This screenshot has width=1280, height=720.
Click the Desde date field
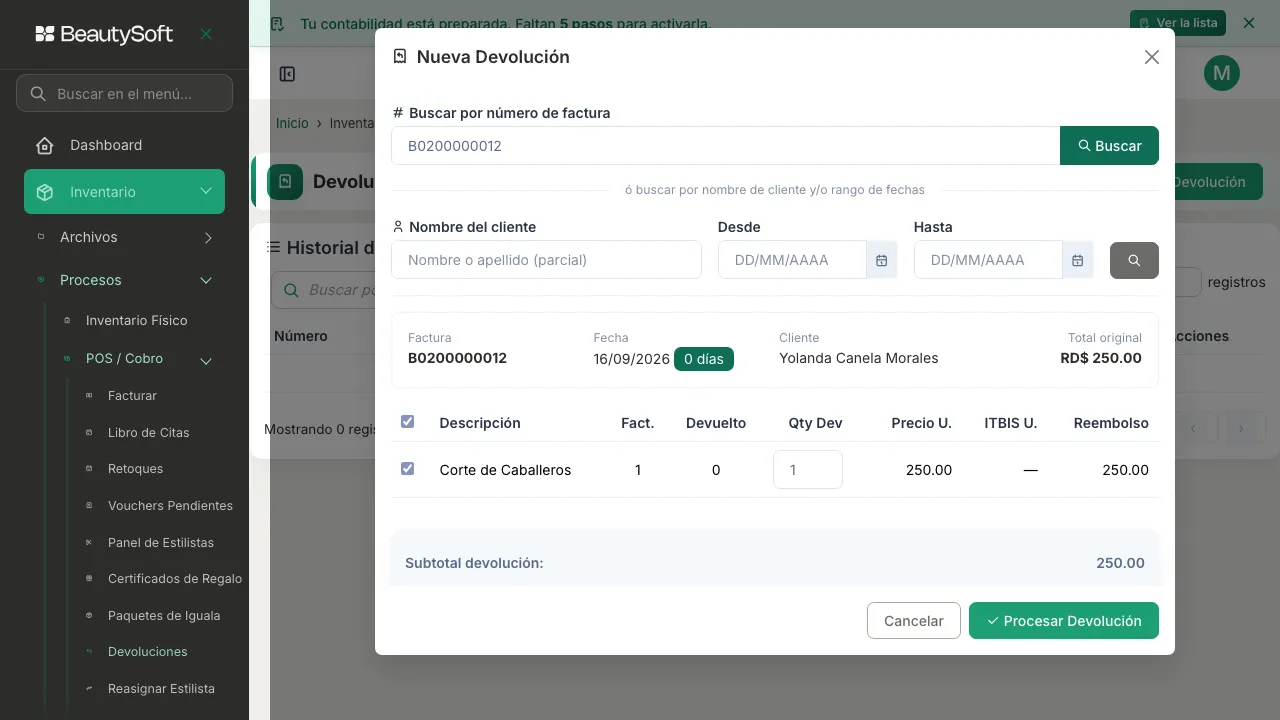792,260
